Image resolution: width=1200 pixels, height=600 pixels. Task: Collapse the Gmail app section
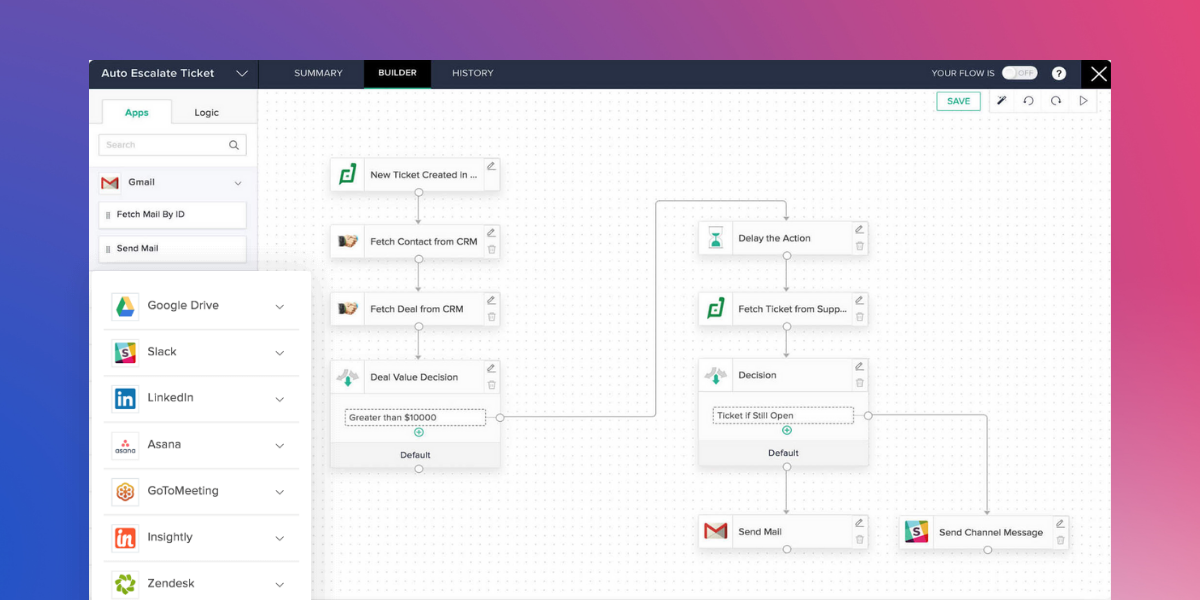(238, 183)
